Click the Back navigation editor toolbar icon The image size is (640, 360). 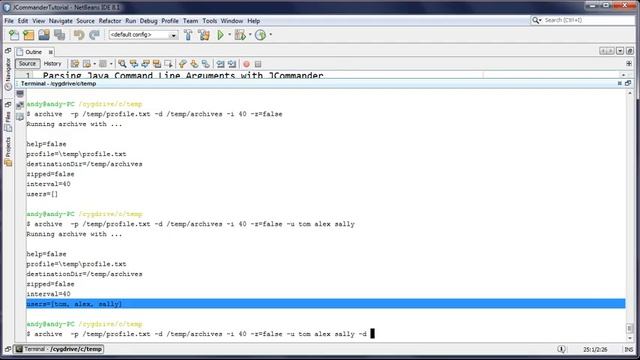coord(87,64)
